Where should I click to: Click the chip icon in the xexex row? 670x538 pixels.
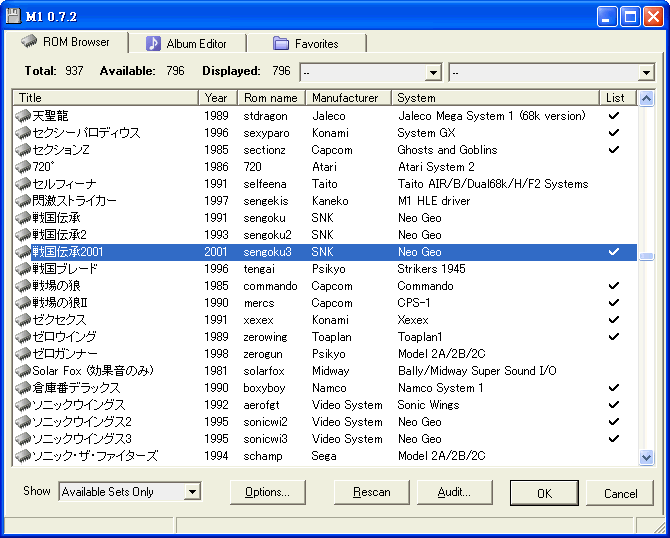click(x=23, y=320)
